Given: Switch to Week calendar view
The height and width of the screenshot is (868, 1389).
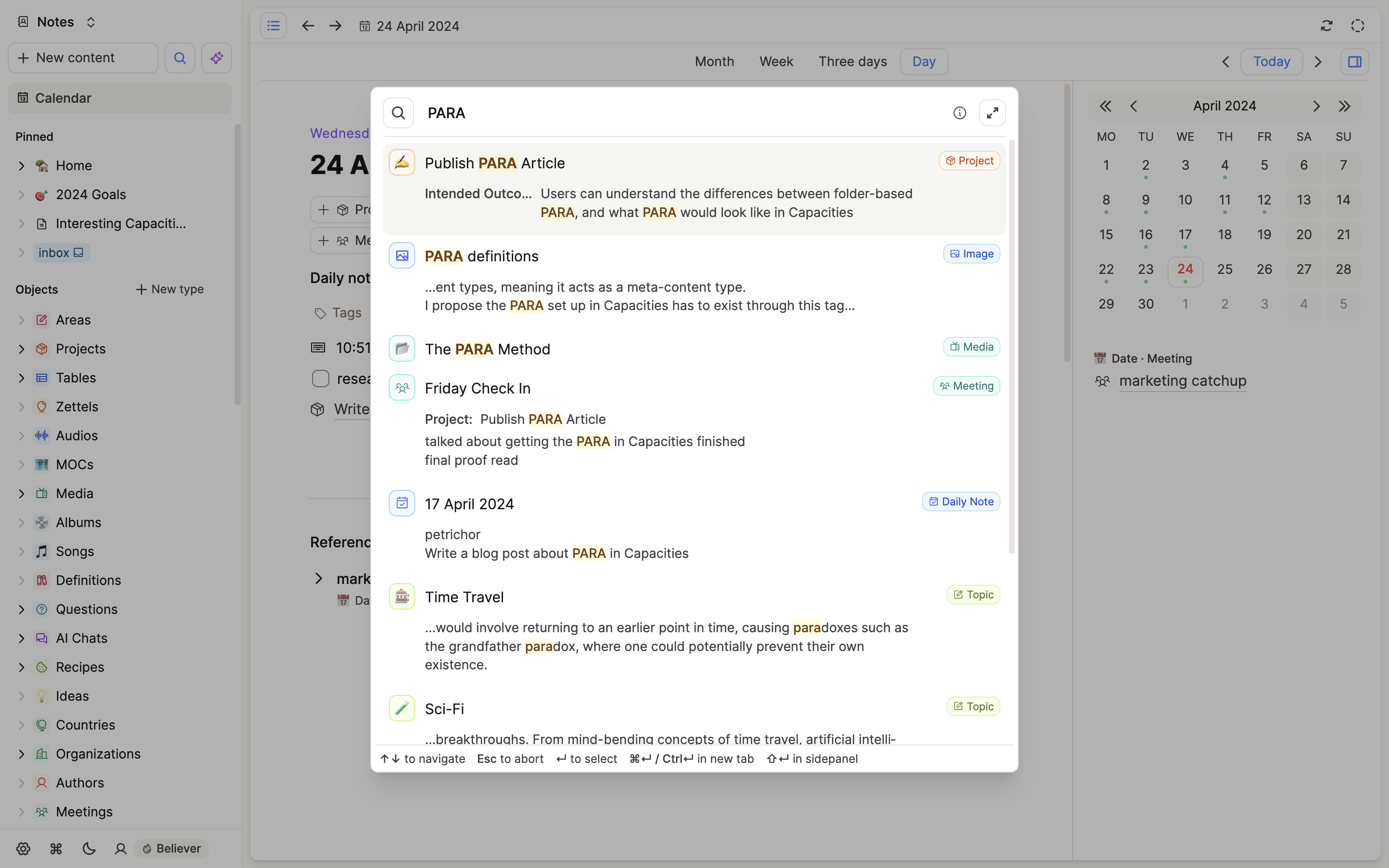Looking at the screenshot, I should tap(776, 61).
